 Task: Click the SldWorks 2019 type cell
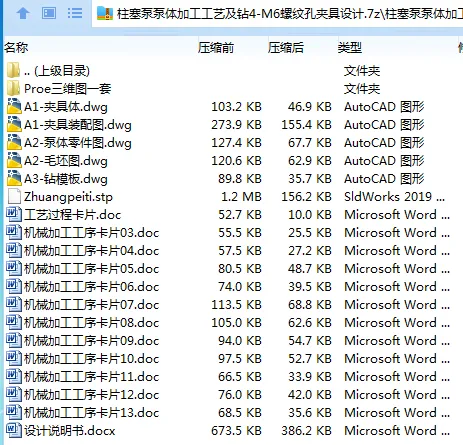click(x=394, y=197)
